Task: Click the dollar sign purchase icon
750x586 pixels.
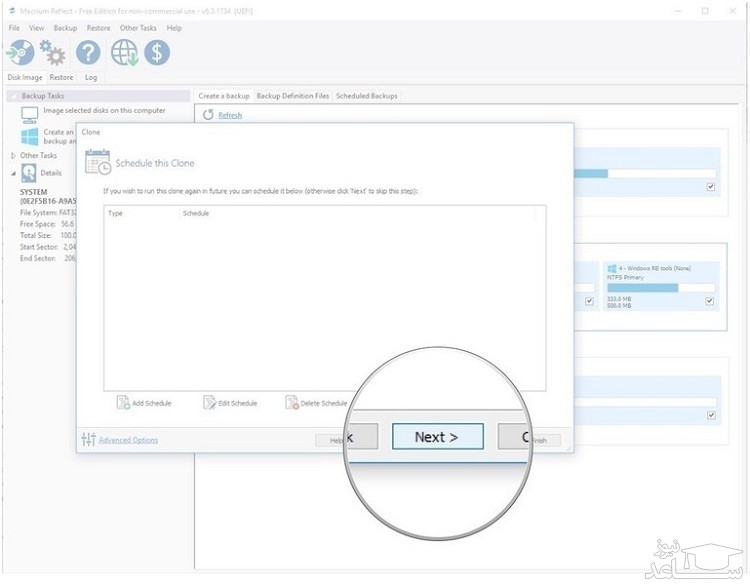Action: (x=157, y=53)
